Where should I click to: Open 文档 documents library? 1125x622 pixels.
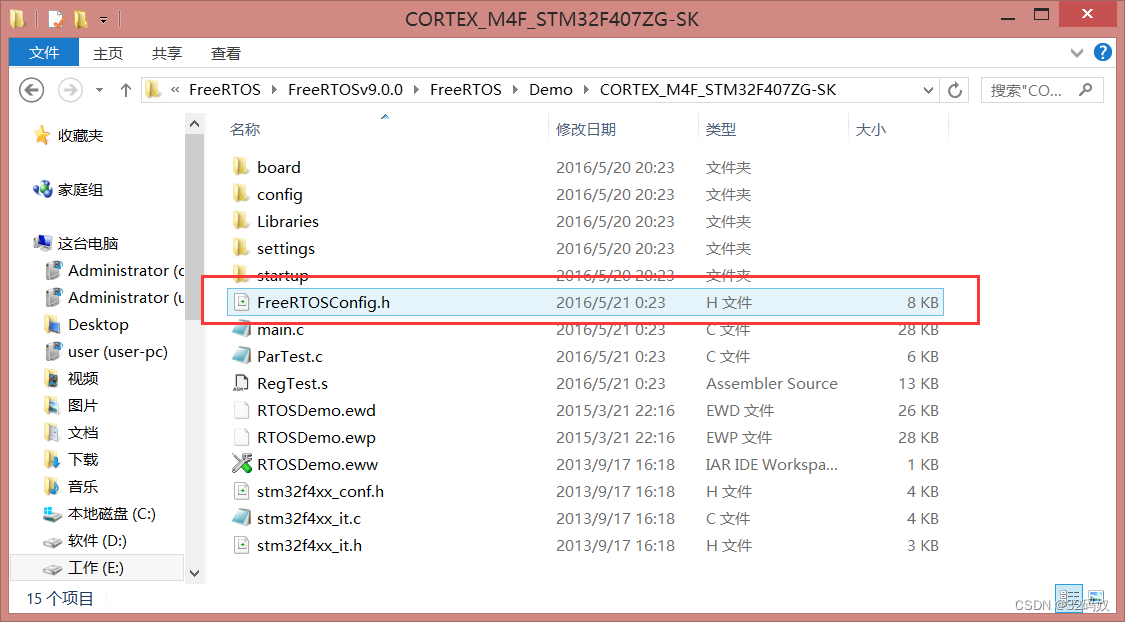83,433
